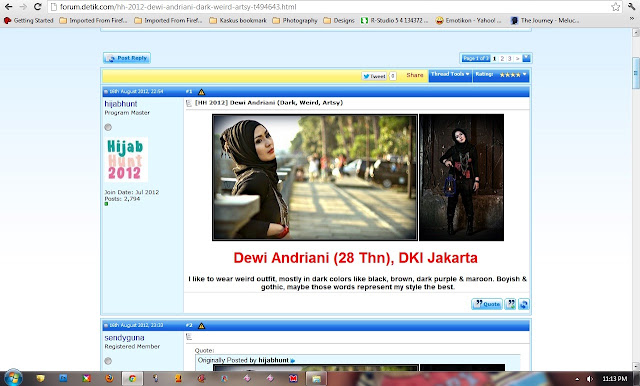The image size is (640, 386).
Task: Open the Page 1 of 3 popup
Action: pyautogui.click(x=476, y=58)
